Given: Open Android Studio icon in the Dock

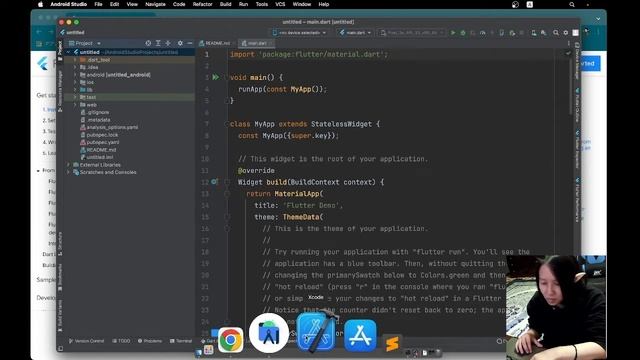Looking at the screenshot, I should point(269,333).
